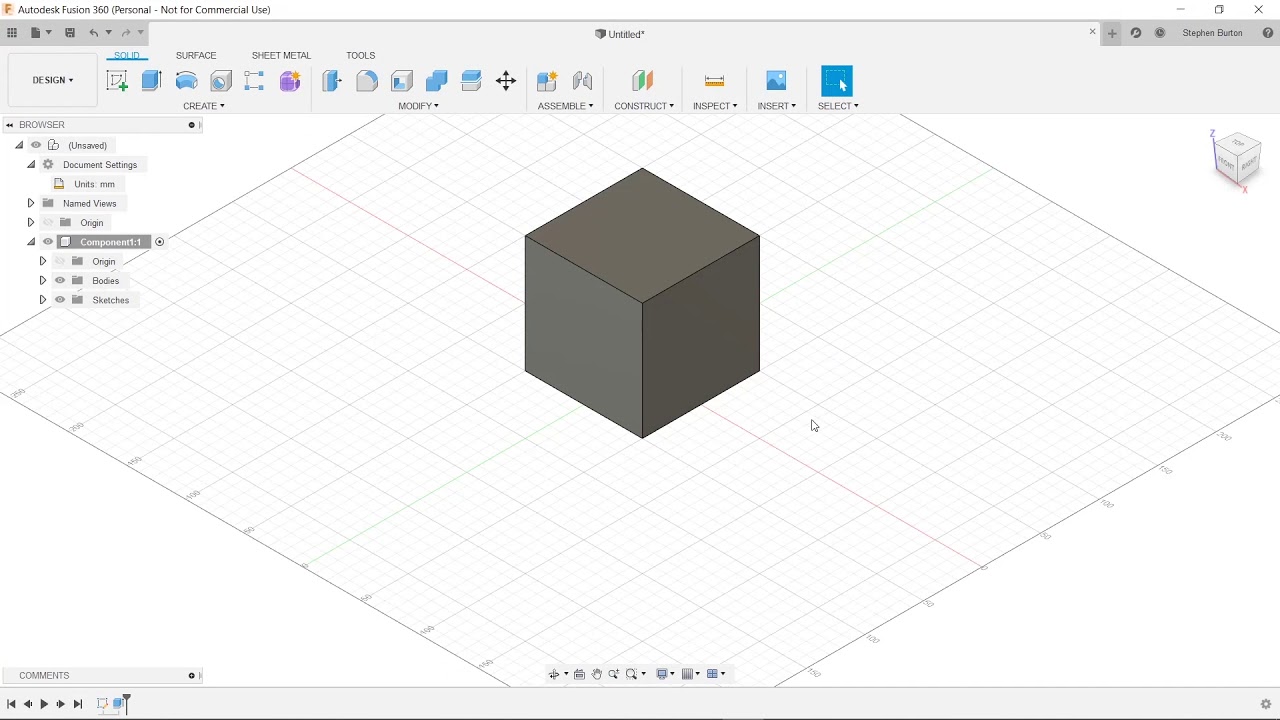Switch to the SURFACE tab
This screenshot has height=720, width=1280.
[x=196, y=56]
